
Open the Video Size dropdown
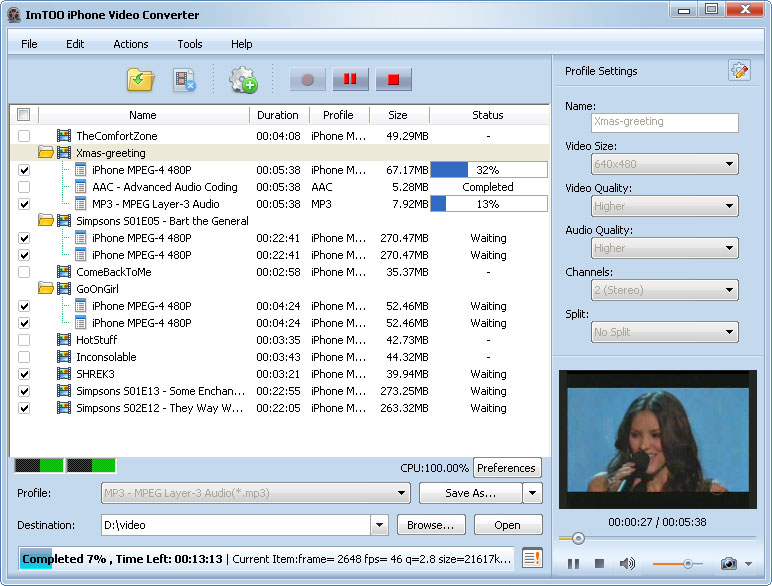coord(664,164)
